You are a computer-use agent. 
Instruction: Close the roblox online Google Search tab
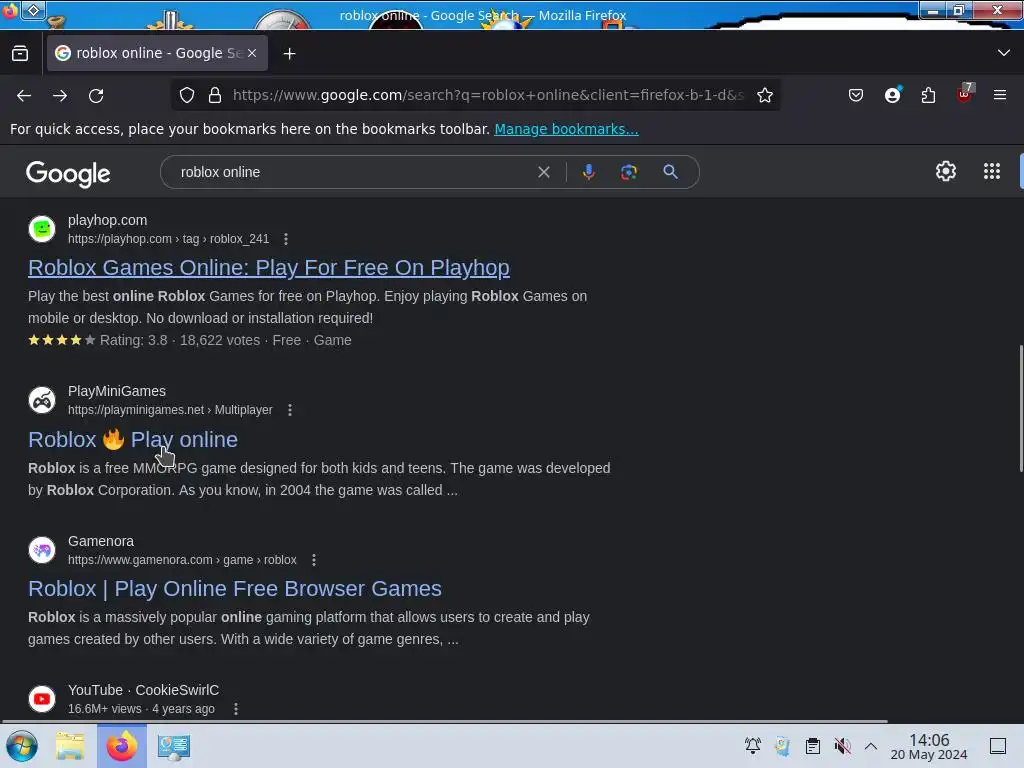(x=252, y=54)
